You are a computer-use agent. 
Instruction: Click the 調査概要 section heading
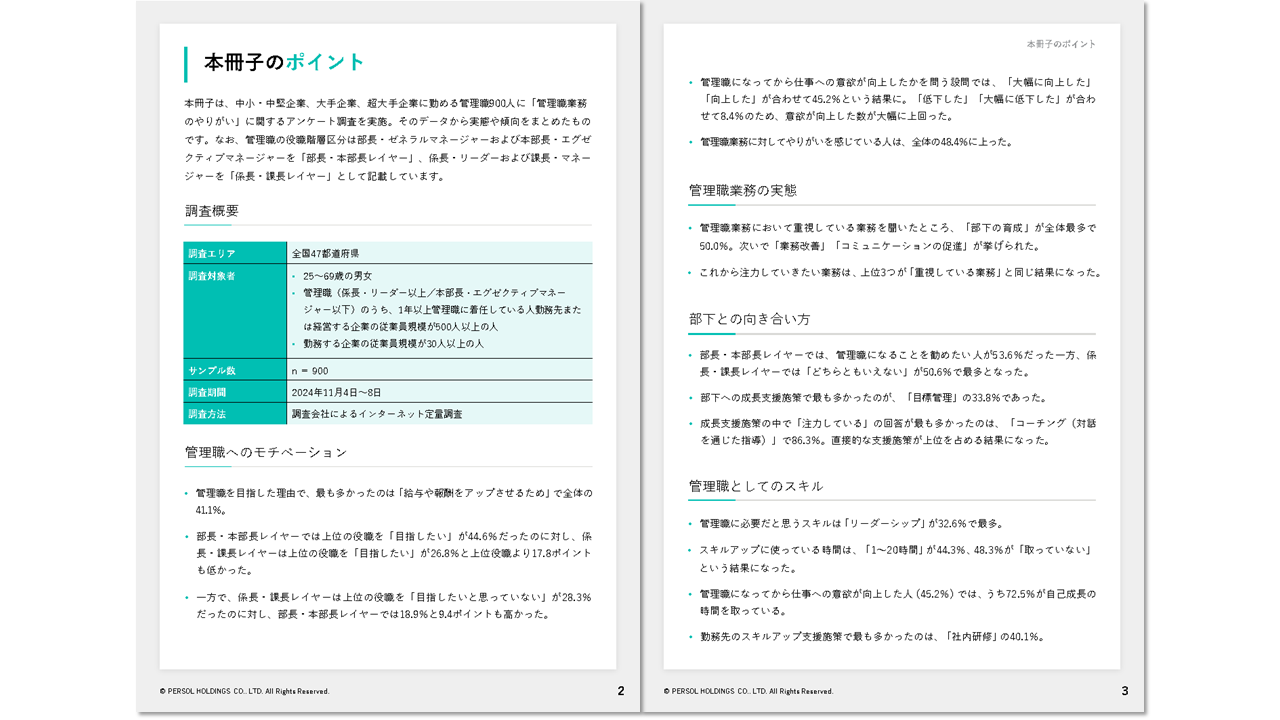click(212, 211)
